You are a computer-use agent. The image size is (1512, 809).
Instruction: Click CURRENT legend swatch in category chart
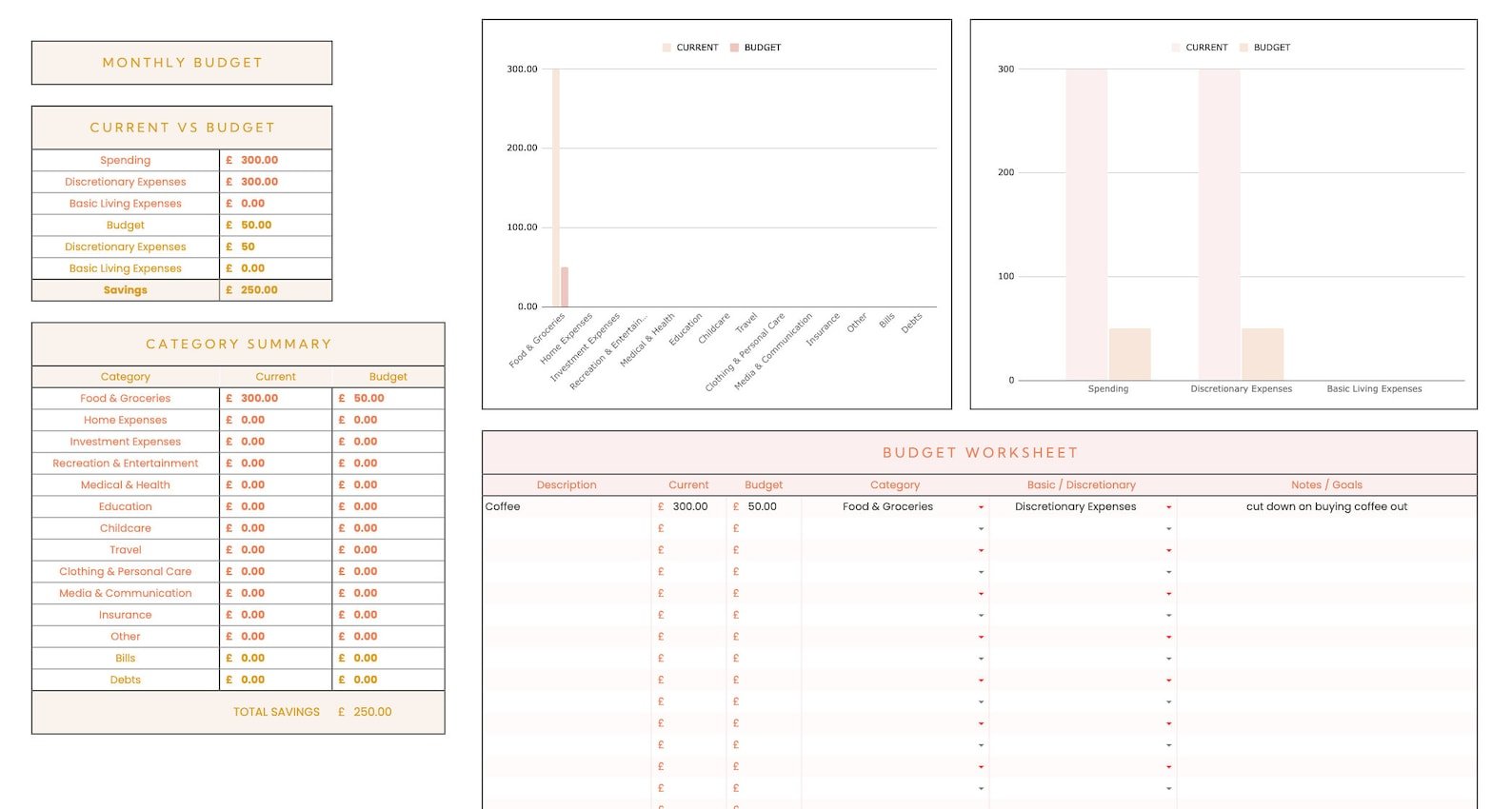(666, 48)
